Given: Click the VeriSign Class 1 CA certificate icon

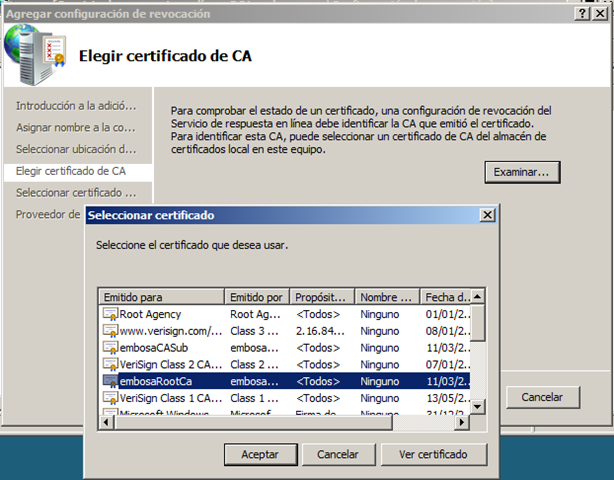Looking at the screenshot, I should (x=110, y=399).
